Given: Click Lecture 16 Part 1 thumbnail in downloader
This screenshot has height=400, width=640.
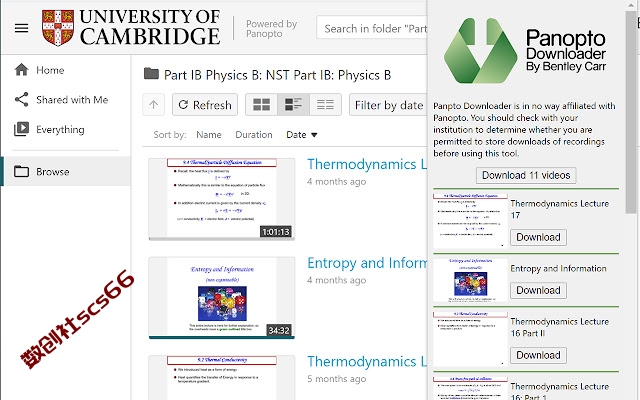Looking at the screenshot, I should (470, 388).
